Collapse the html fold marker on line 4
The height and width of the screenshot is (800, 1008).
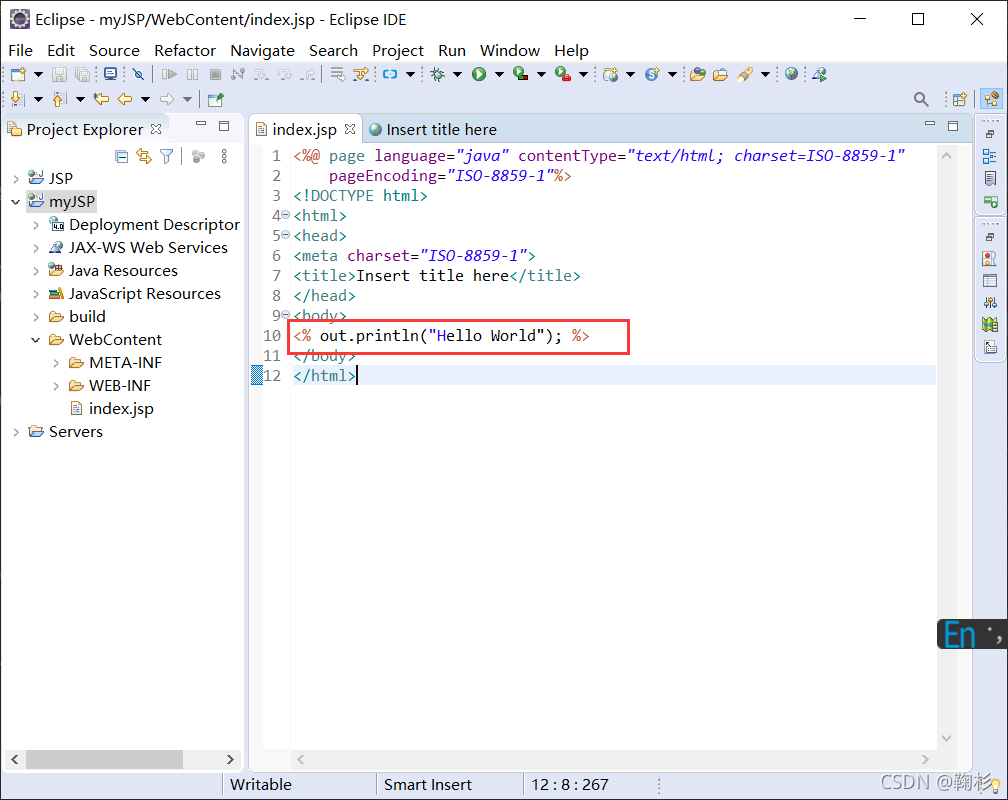(x=285, y=215)
